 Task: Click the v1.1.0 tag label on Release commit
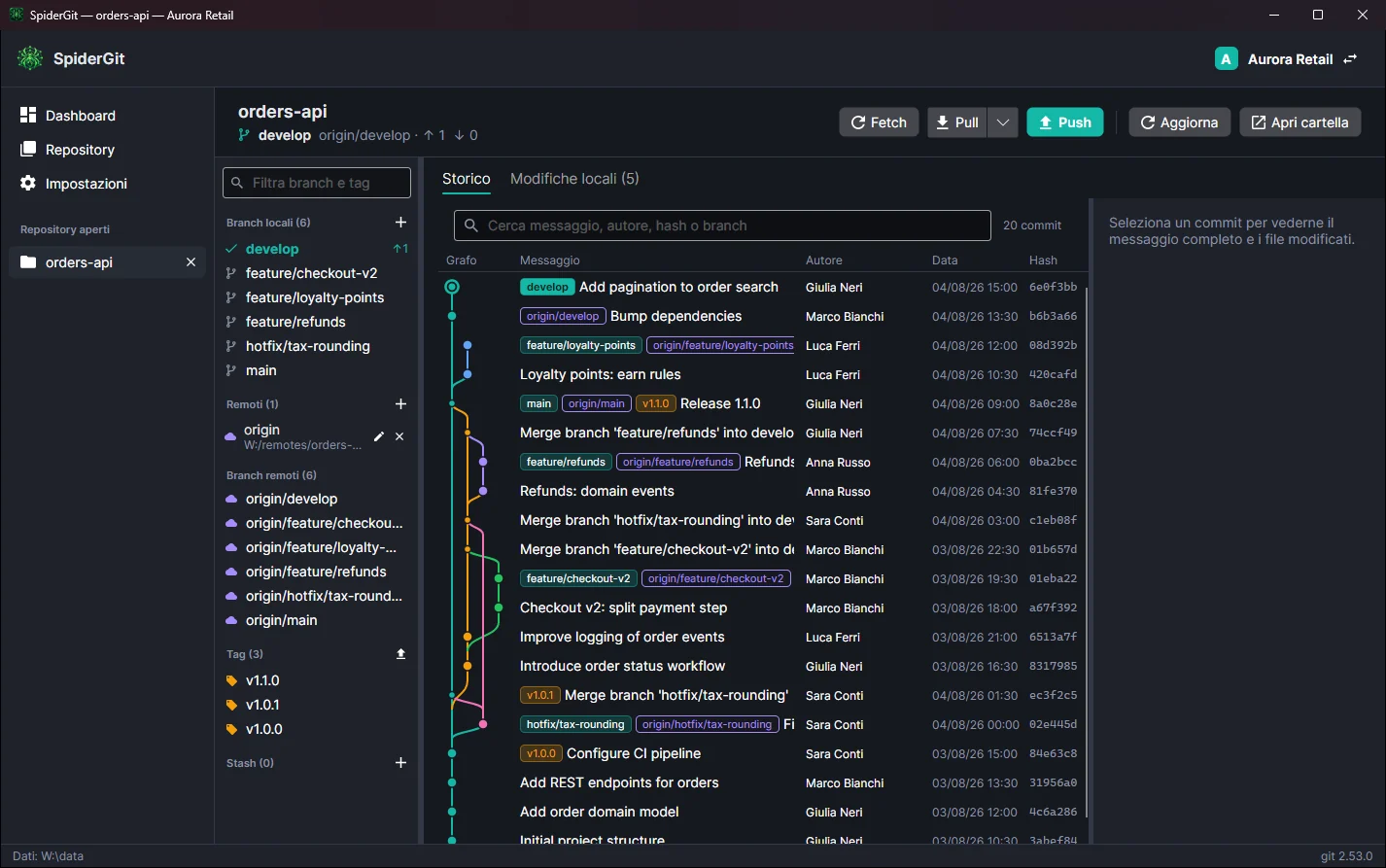656,403
